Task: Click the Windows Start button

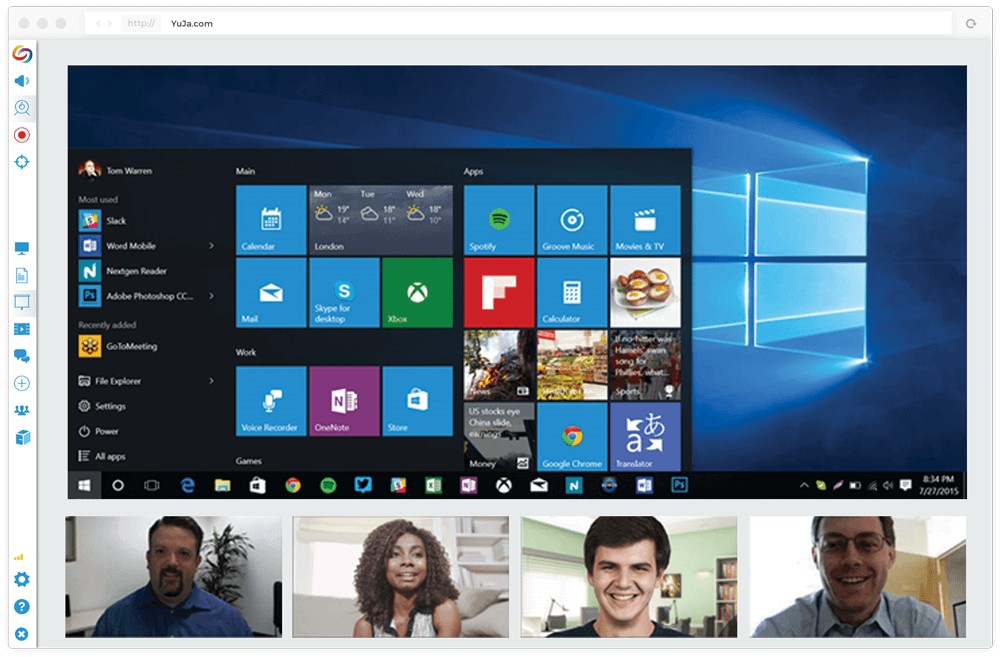Action: point(84,485)
